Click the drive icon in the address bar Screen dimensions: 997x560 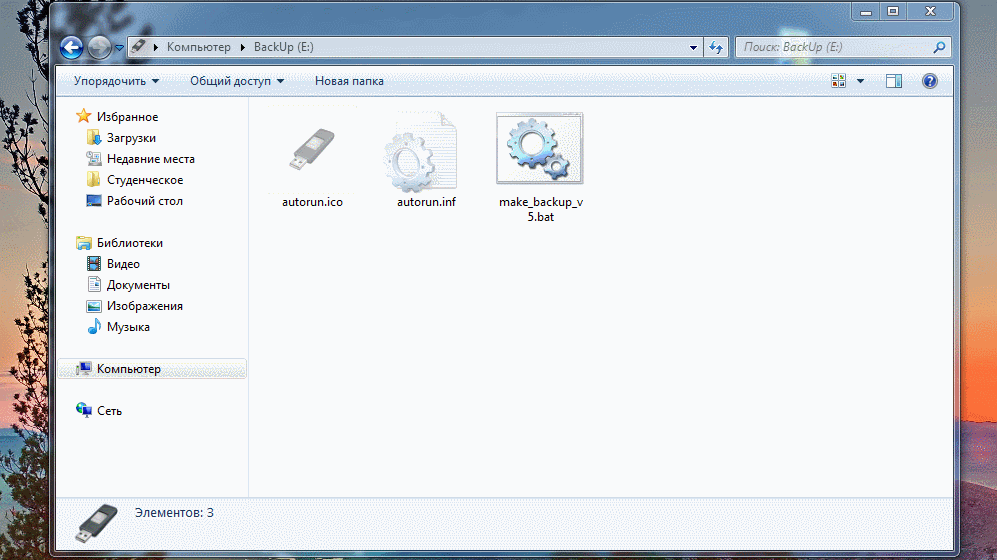138,46
